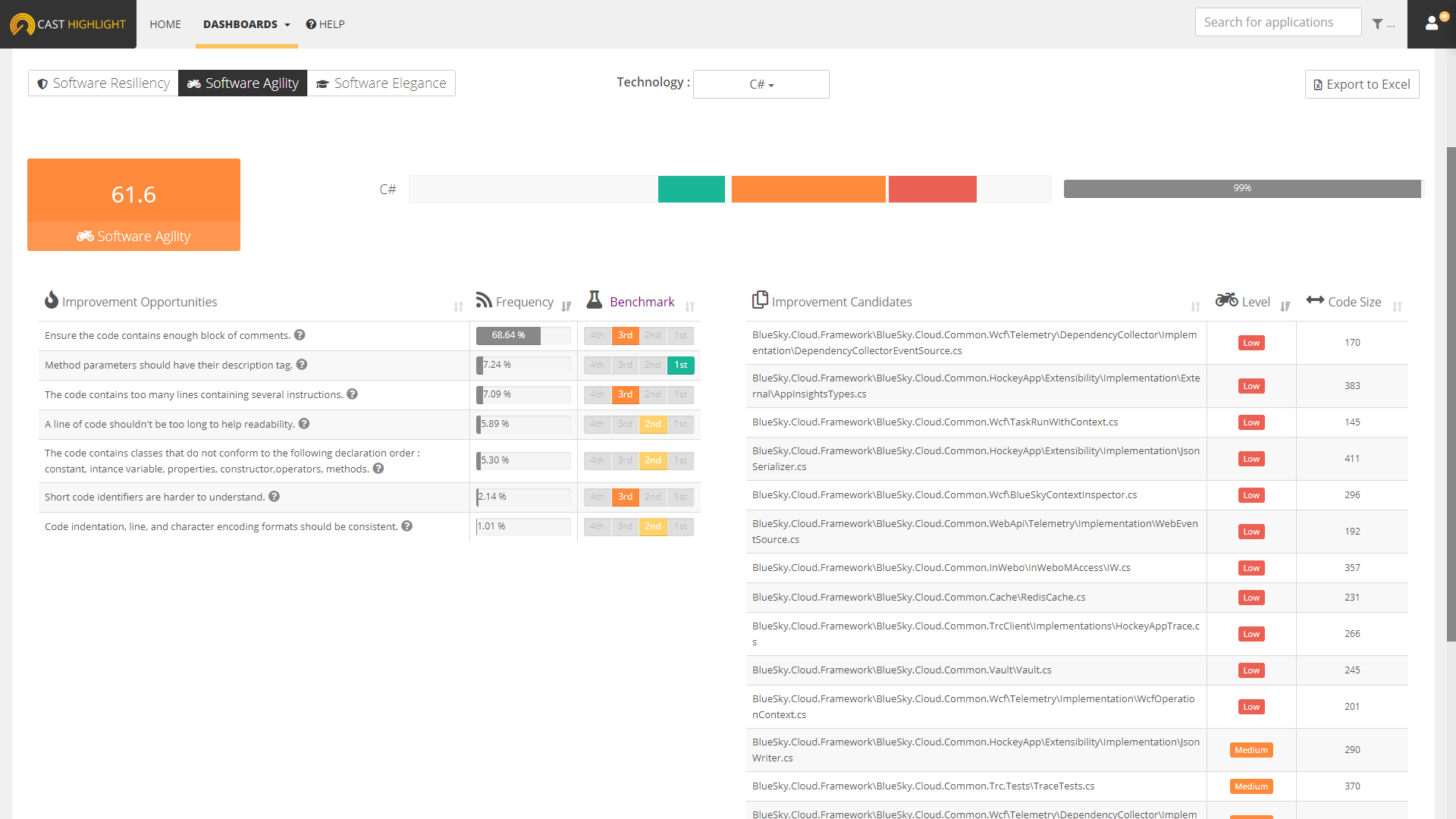Open TaskRunWithContext.cs candidate file
The width and height of the screenshot is (1456, 819).
pos(935,422)
